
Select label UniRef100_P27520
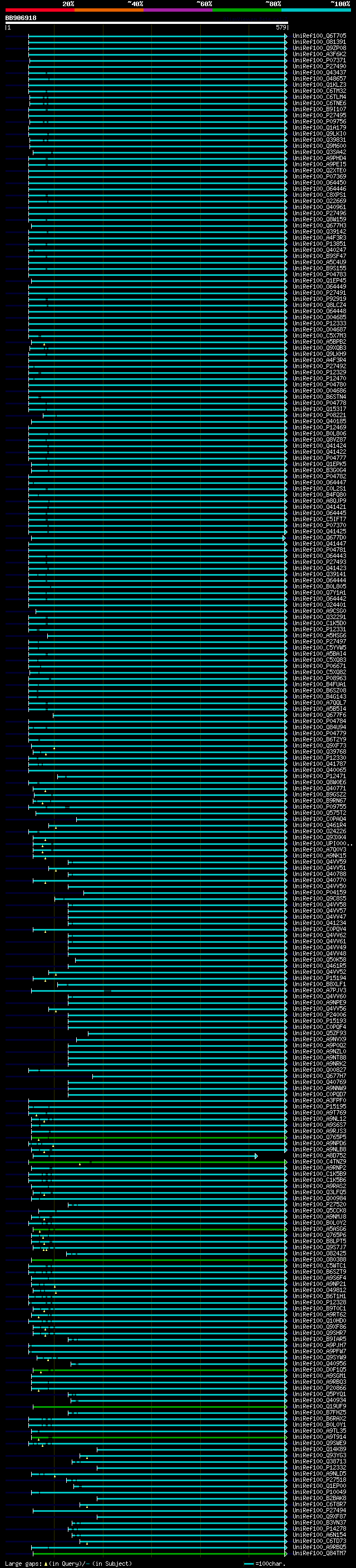(319, 1205)
